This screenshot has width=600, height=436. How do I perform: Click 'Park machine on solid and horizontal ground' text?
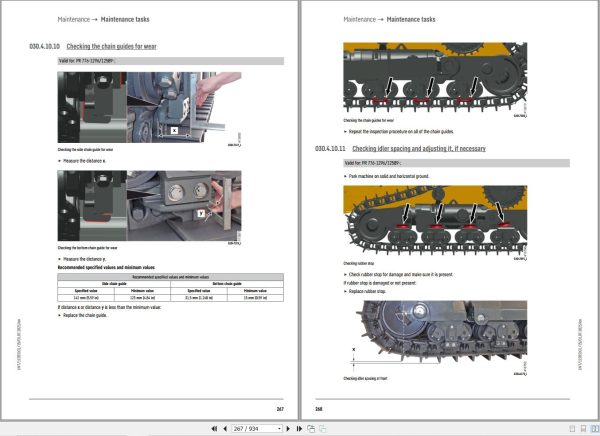pos(389,176)
